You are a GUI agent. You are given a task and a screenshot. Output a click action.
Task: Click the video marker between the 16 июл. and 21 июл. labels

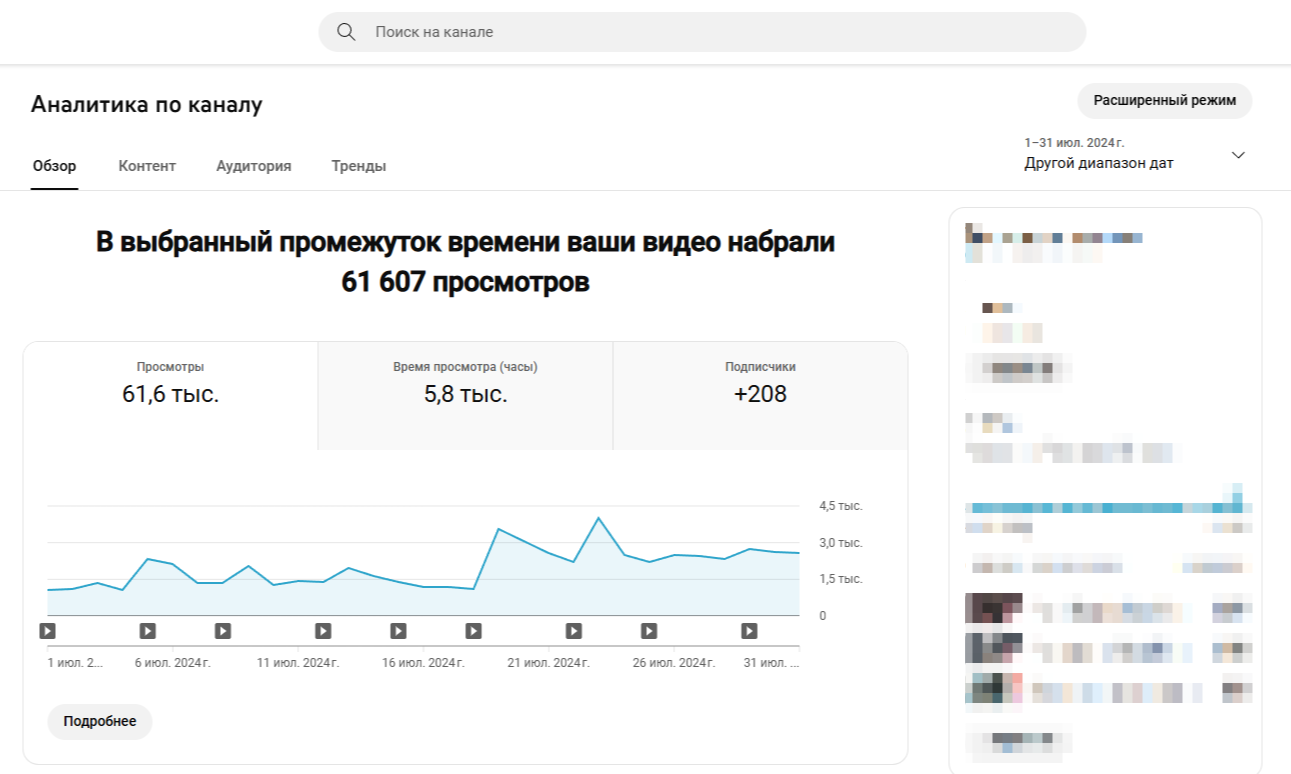pos(473,631)
